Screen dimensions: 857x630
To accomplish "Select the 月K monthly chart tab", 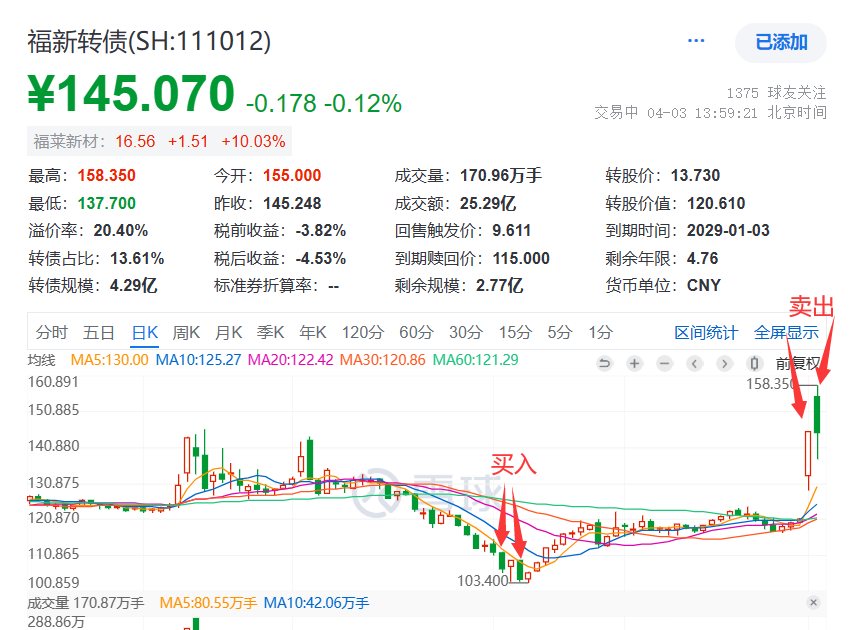I will click(228, 332).
